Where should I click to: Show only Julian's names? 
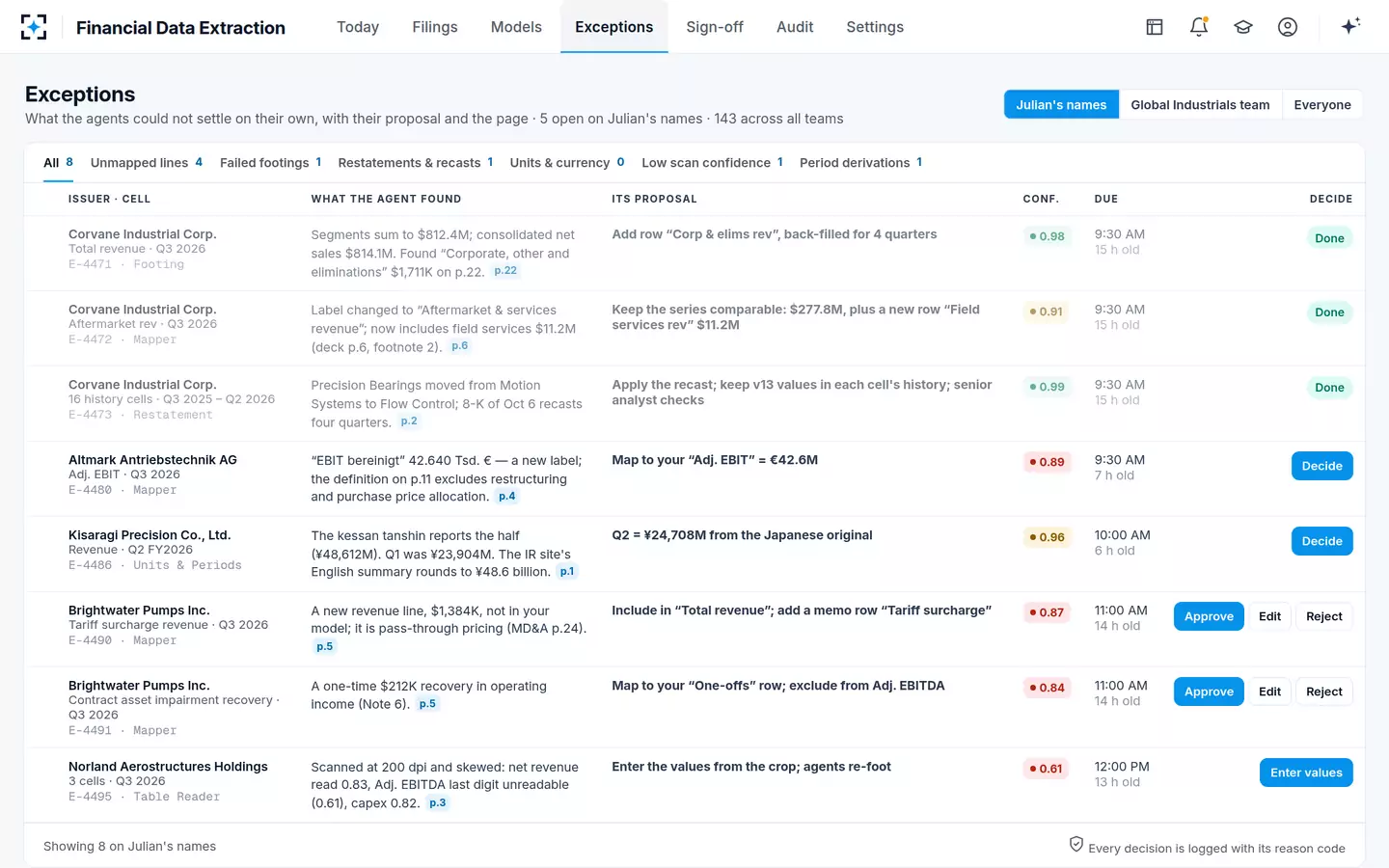pyautogui.click(x=1061, y=105)
